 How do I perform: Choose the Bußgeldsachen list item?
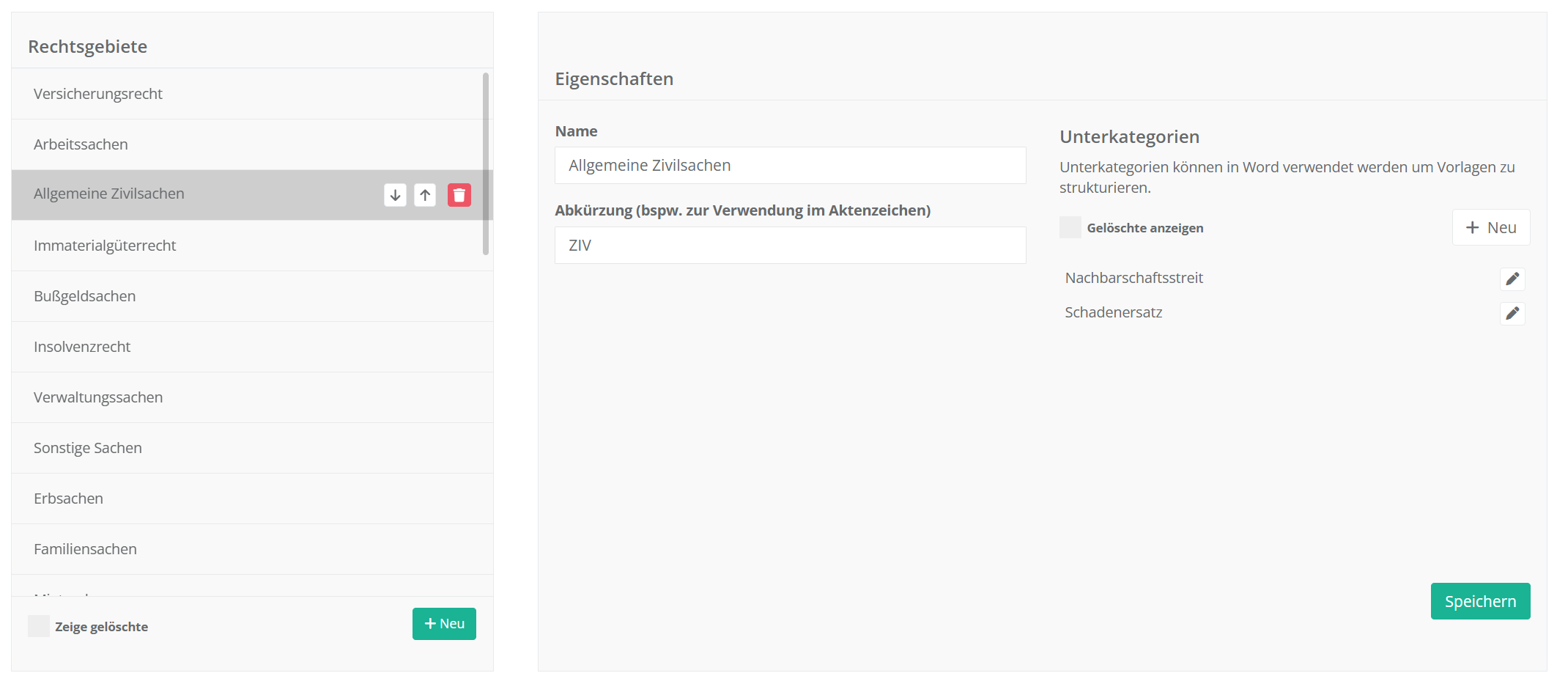click(x=85, y=296)
